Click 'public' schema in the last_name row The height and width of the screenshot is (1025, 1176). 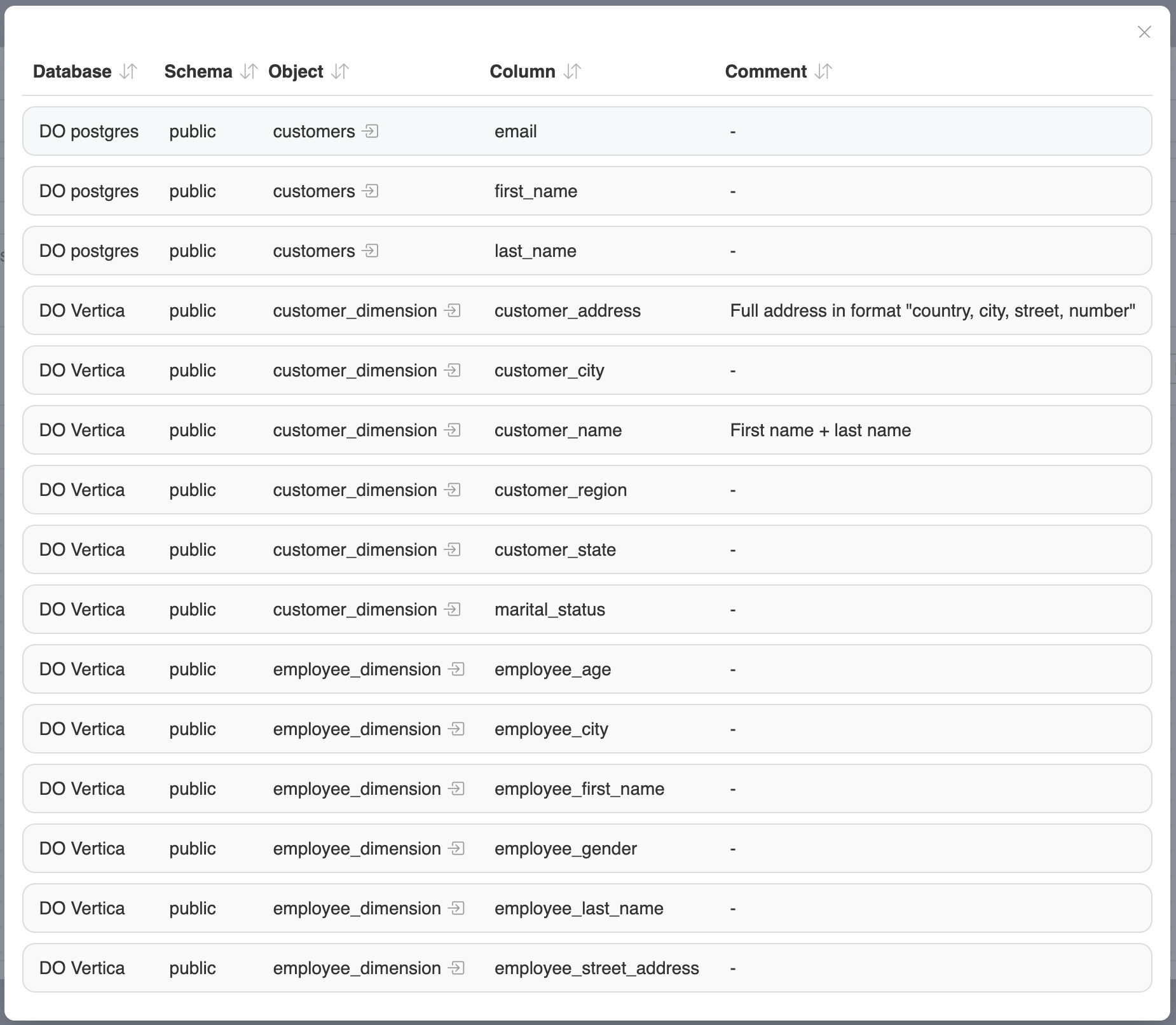click(x=193, y=251)
